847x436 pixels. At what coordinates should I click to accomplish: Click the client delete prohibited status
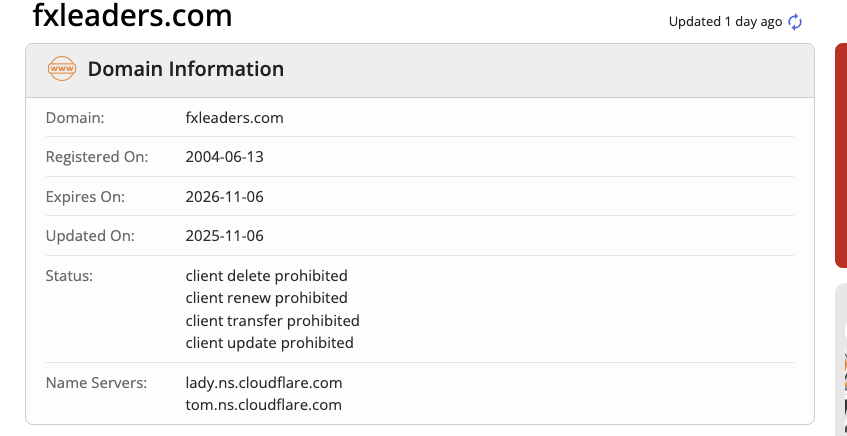[x=267, y=275]
